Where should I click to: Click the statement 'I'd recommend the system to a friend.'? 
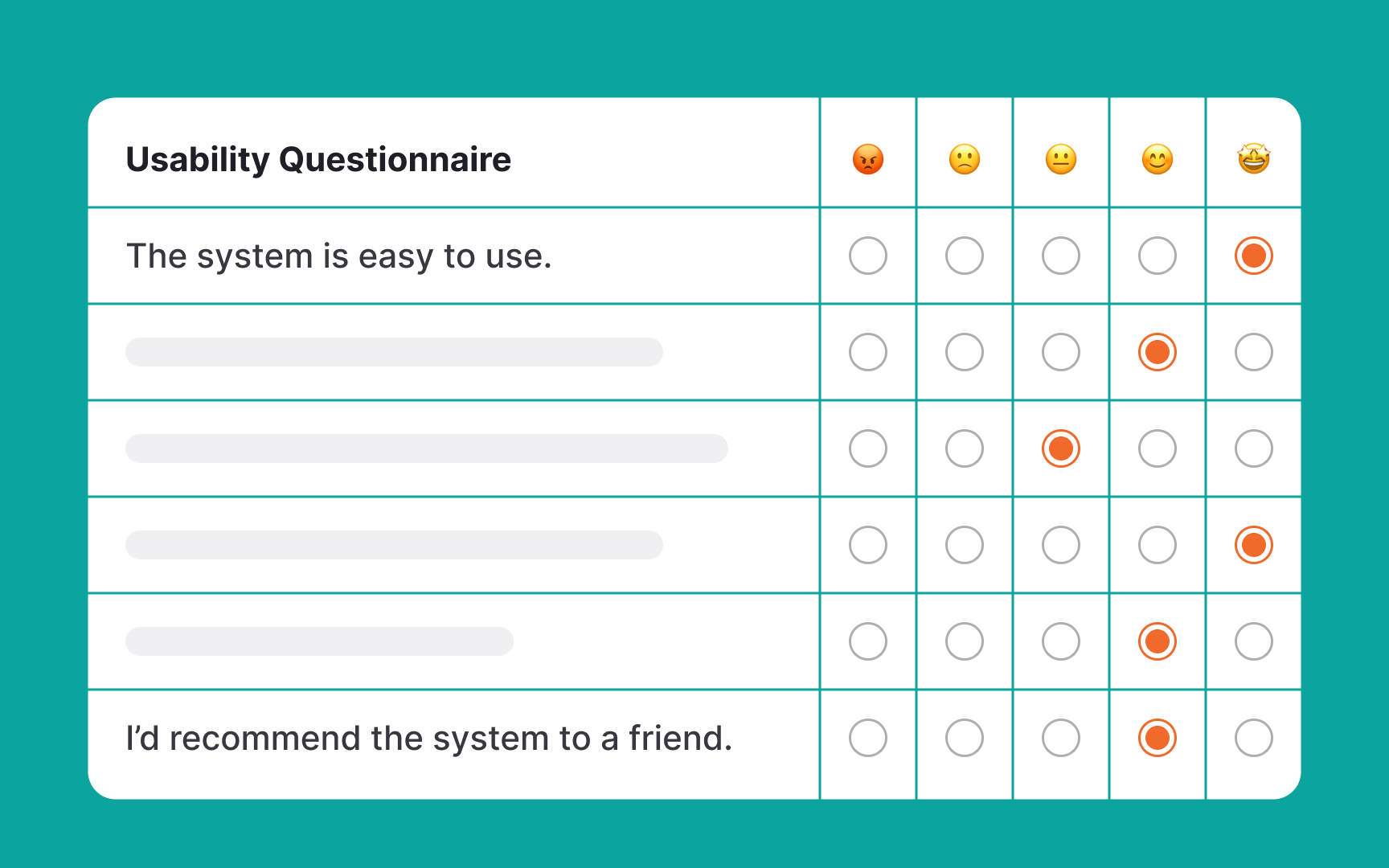pos(430,737)
